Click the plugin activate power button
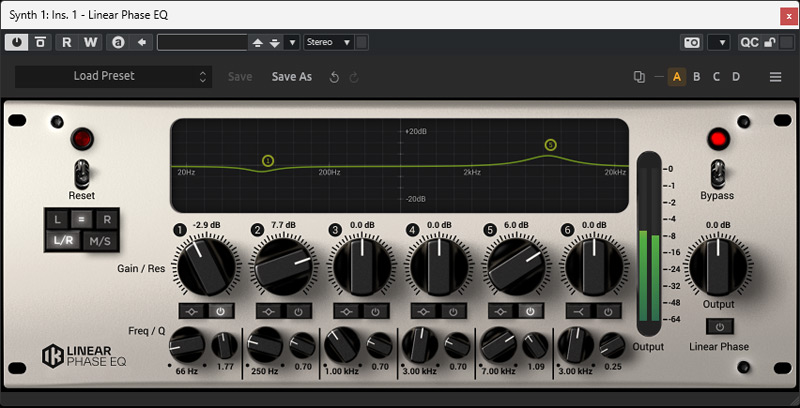Image resolution: width=800 pixels, height=408 pixels. 18,42
